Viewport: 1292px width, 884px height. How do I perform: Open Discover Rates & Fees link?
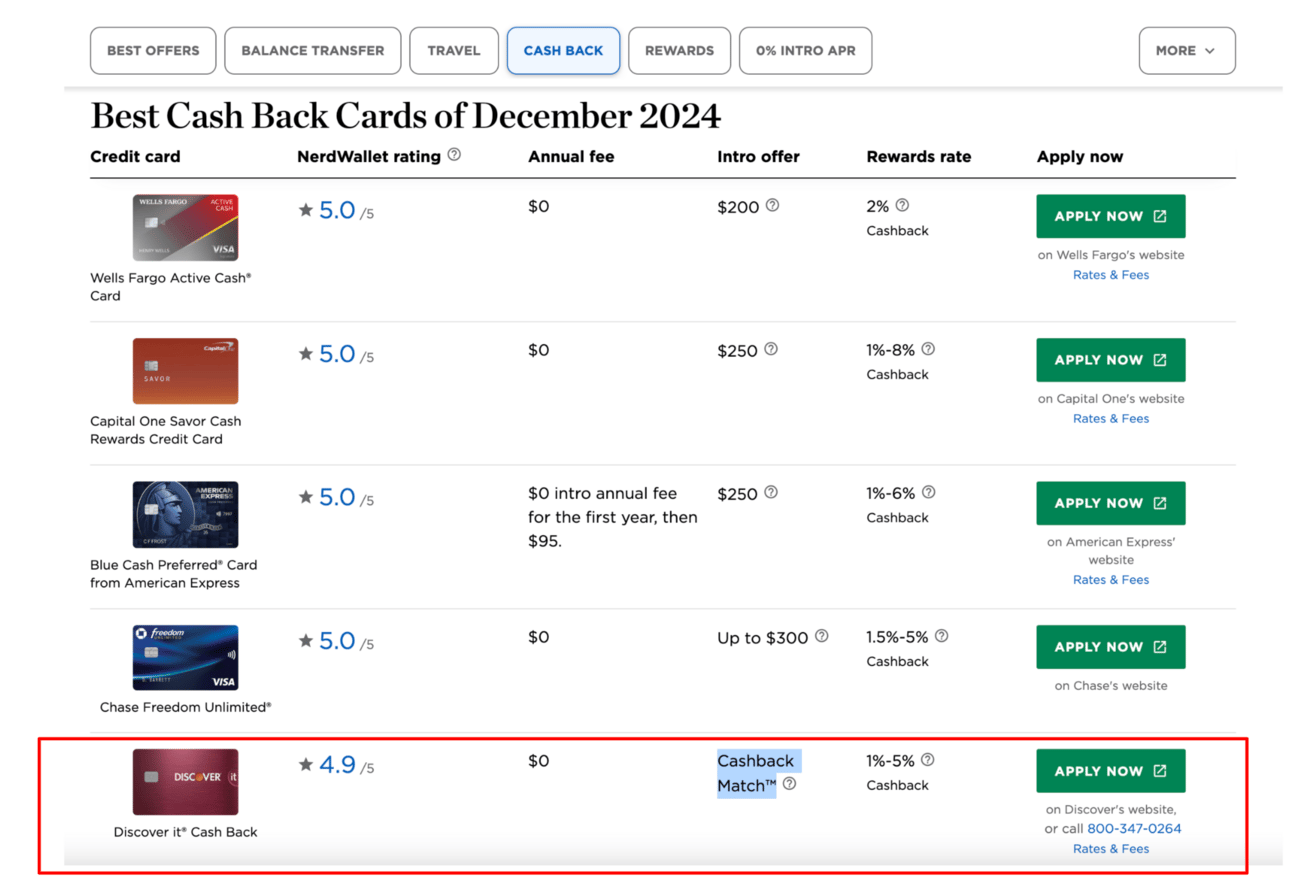point(1111,849)
